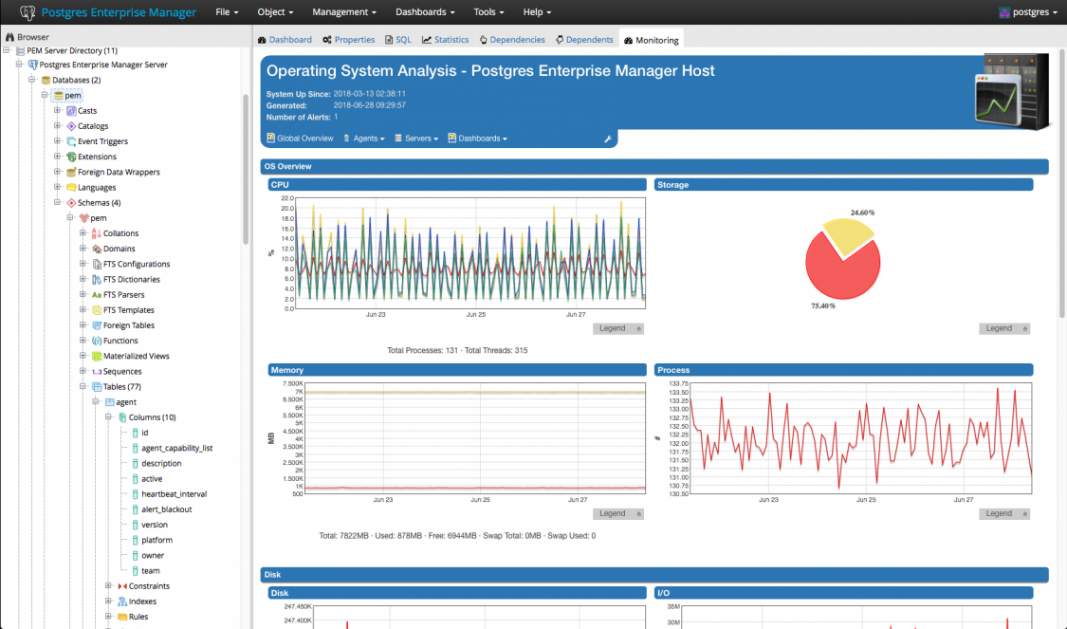Viewport: 1067px width, 629px height.
Task: Click the Catalogs node icon
Action: [x=71, y=126]
